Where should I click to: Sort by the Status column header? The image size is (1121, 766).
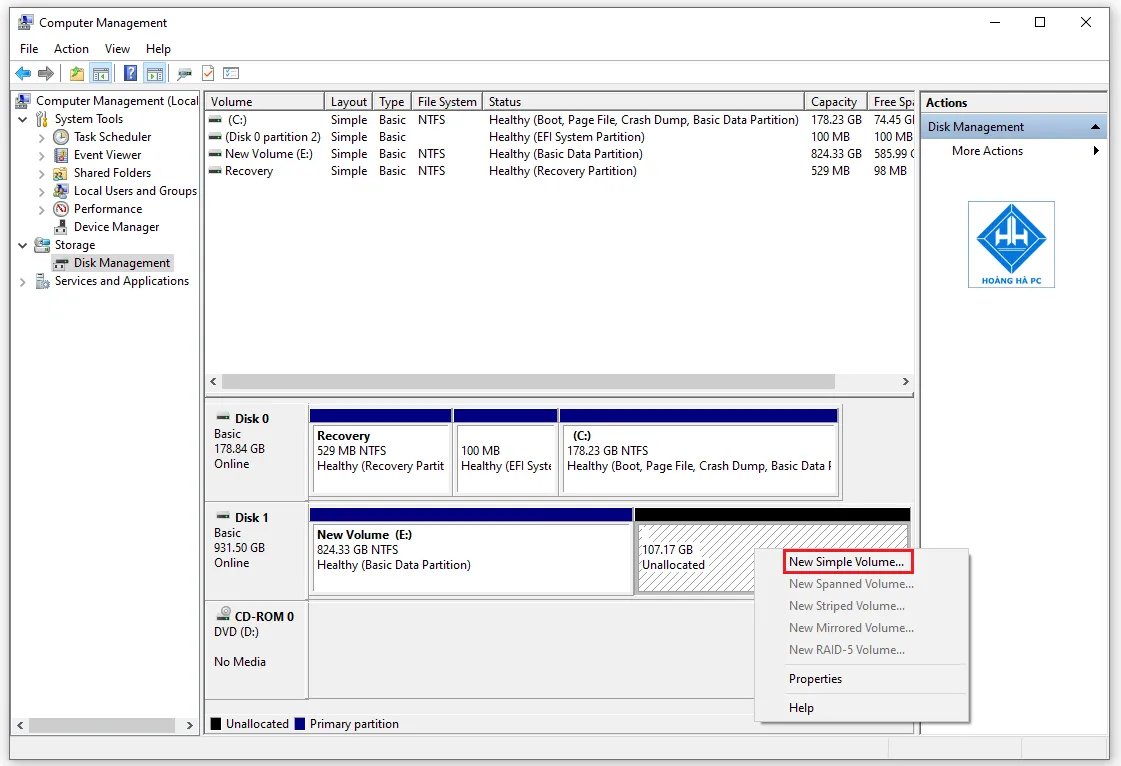tap(643, 102)
